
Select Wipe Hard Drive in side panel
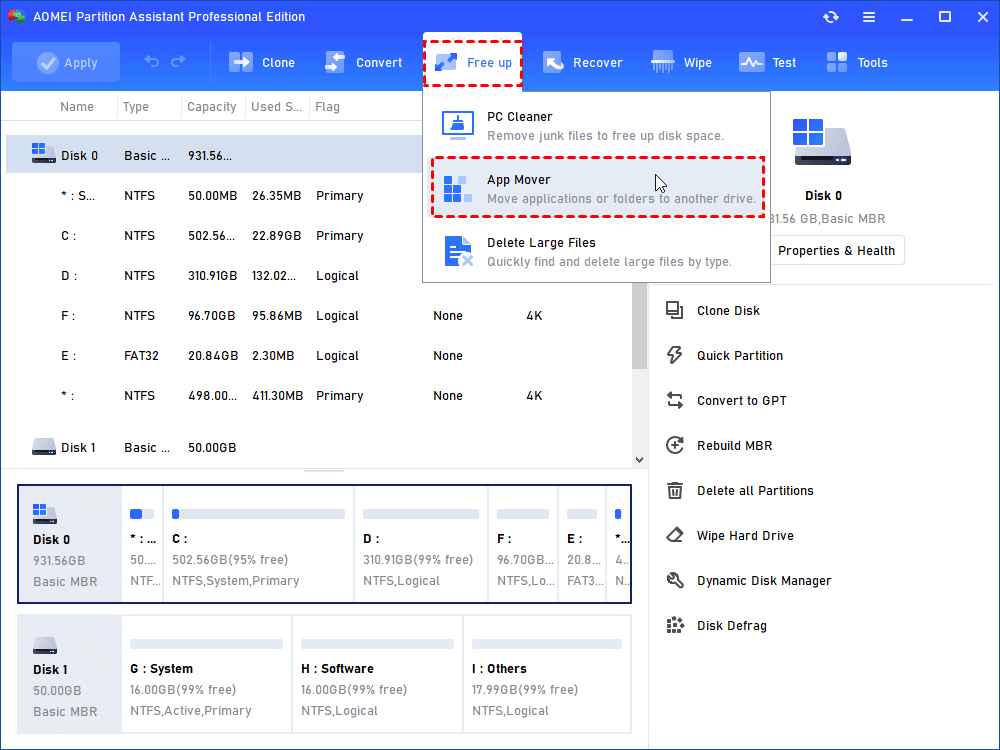click(x=744, y=536)
